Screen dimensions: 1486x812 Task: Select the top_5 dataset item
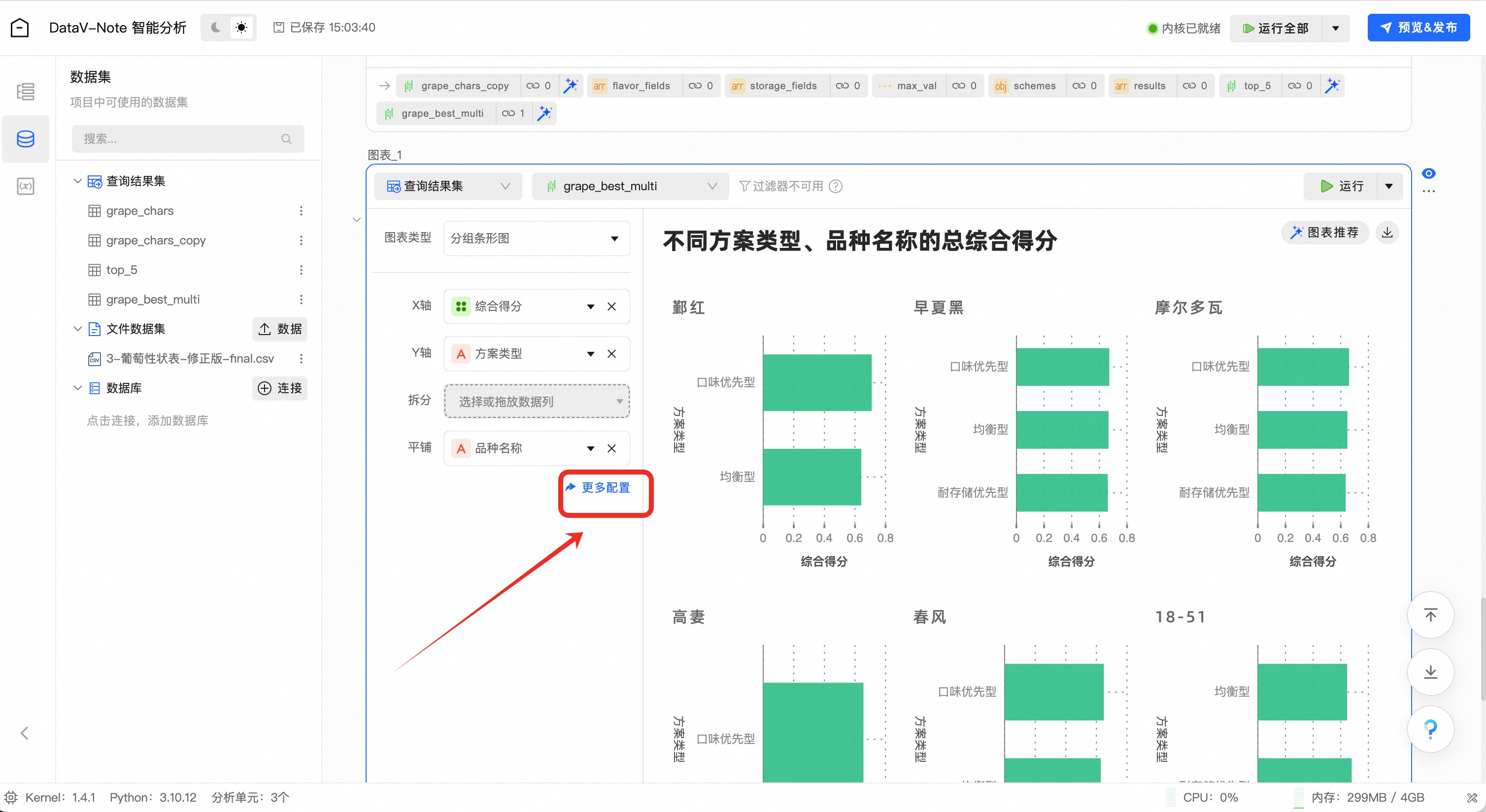pyautogui.click(x=121, y=270)
